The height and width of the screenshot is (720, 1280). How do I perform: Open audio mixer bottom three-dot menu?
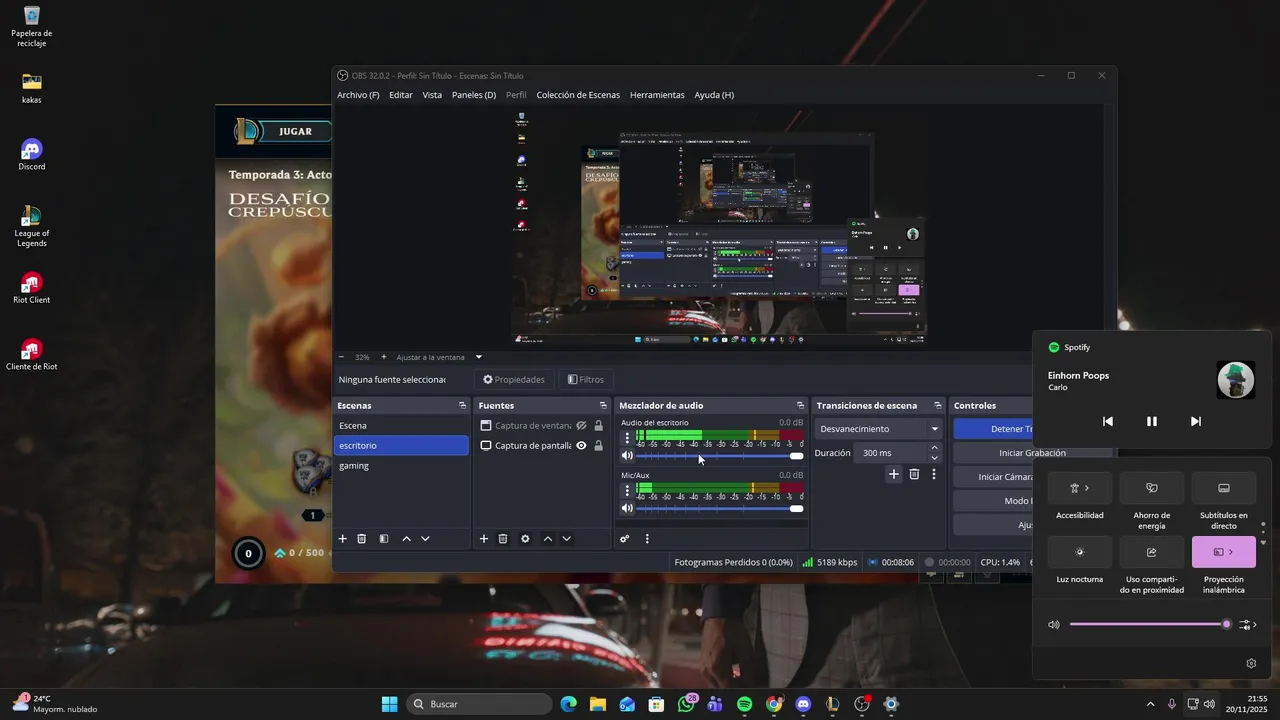coord(647,539)
